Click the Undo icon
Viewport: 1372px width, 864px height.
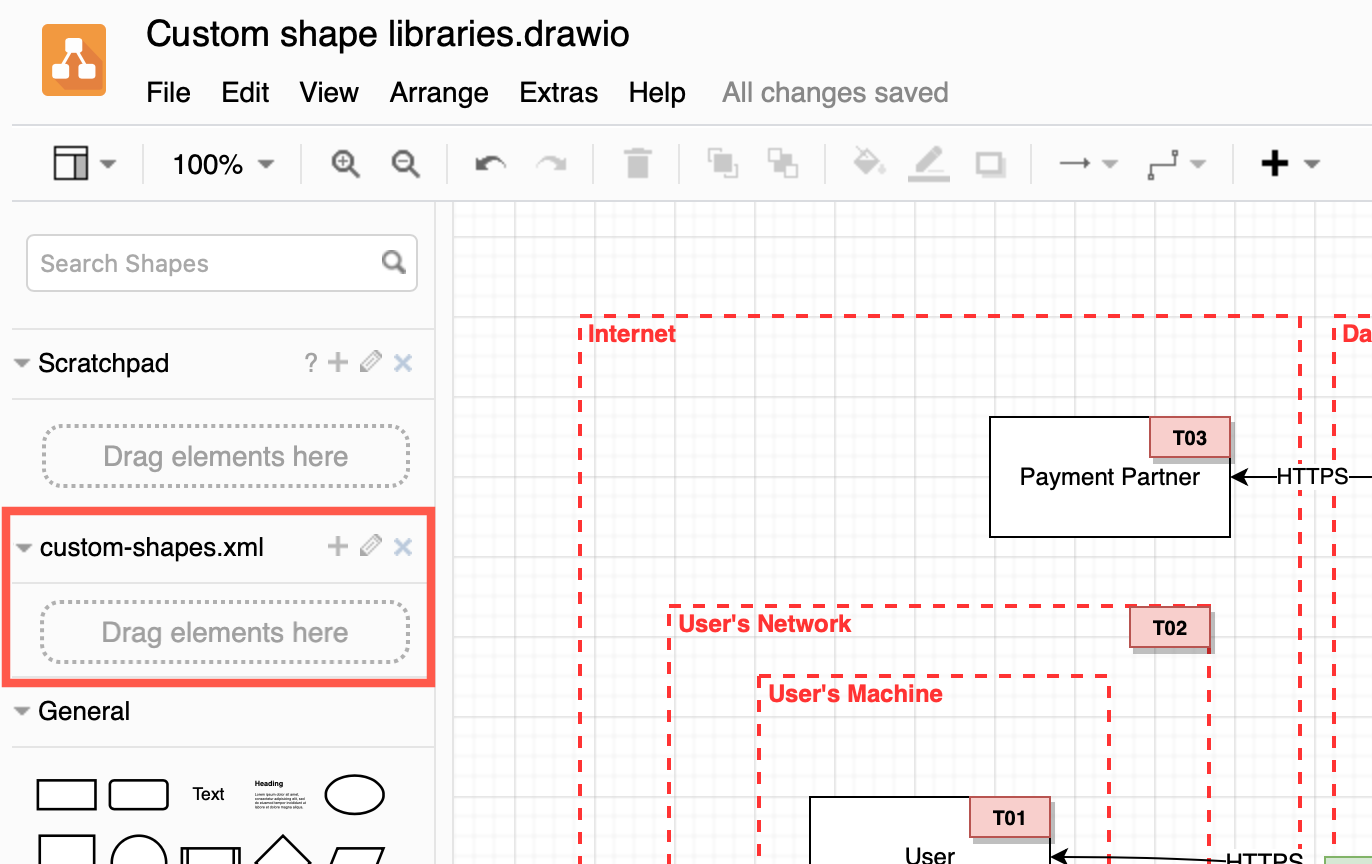pos(489,163)
